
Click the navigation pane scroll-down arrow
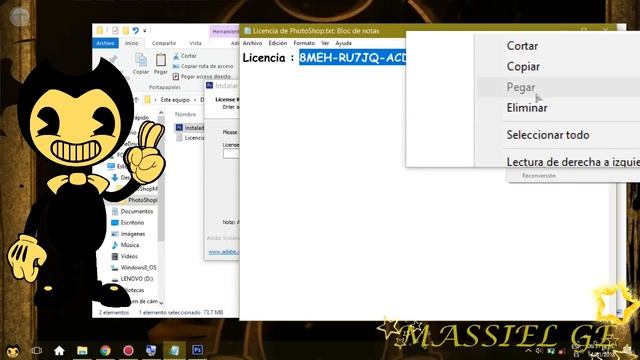coord(161,302)
